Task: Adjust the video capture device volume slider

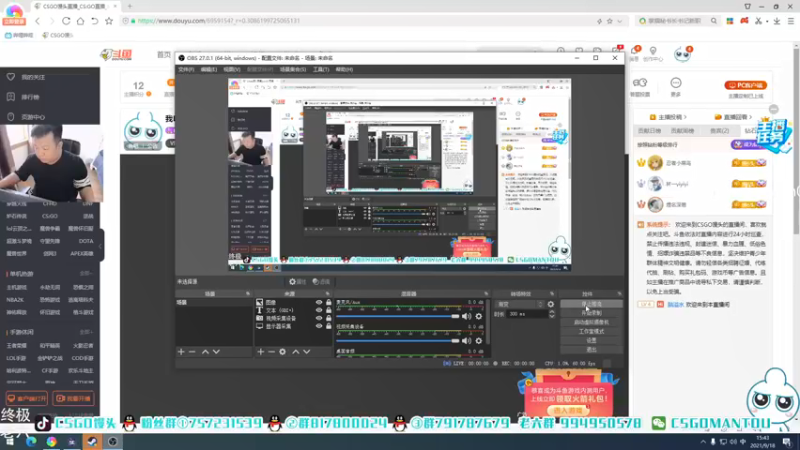Action: click(397, 340)
